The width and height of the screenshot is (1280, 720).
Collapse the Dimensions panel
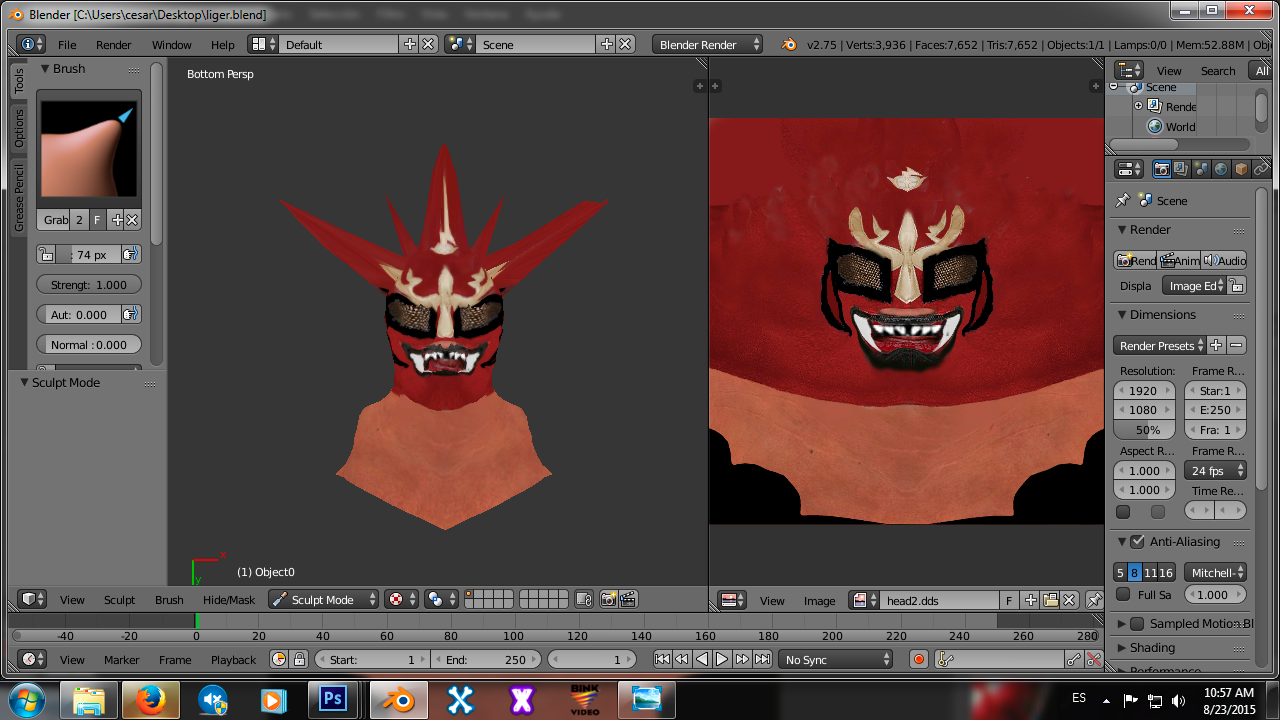coord(1122,314)
